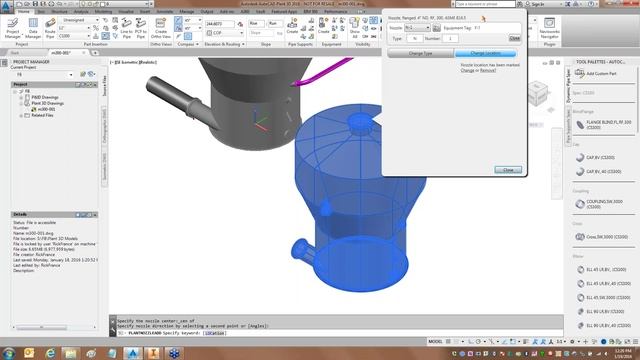Click the small Close button beside Number field

(x=514, y=38)
